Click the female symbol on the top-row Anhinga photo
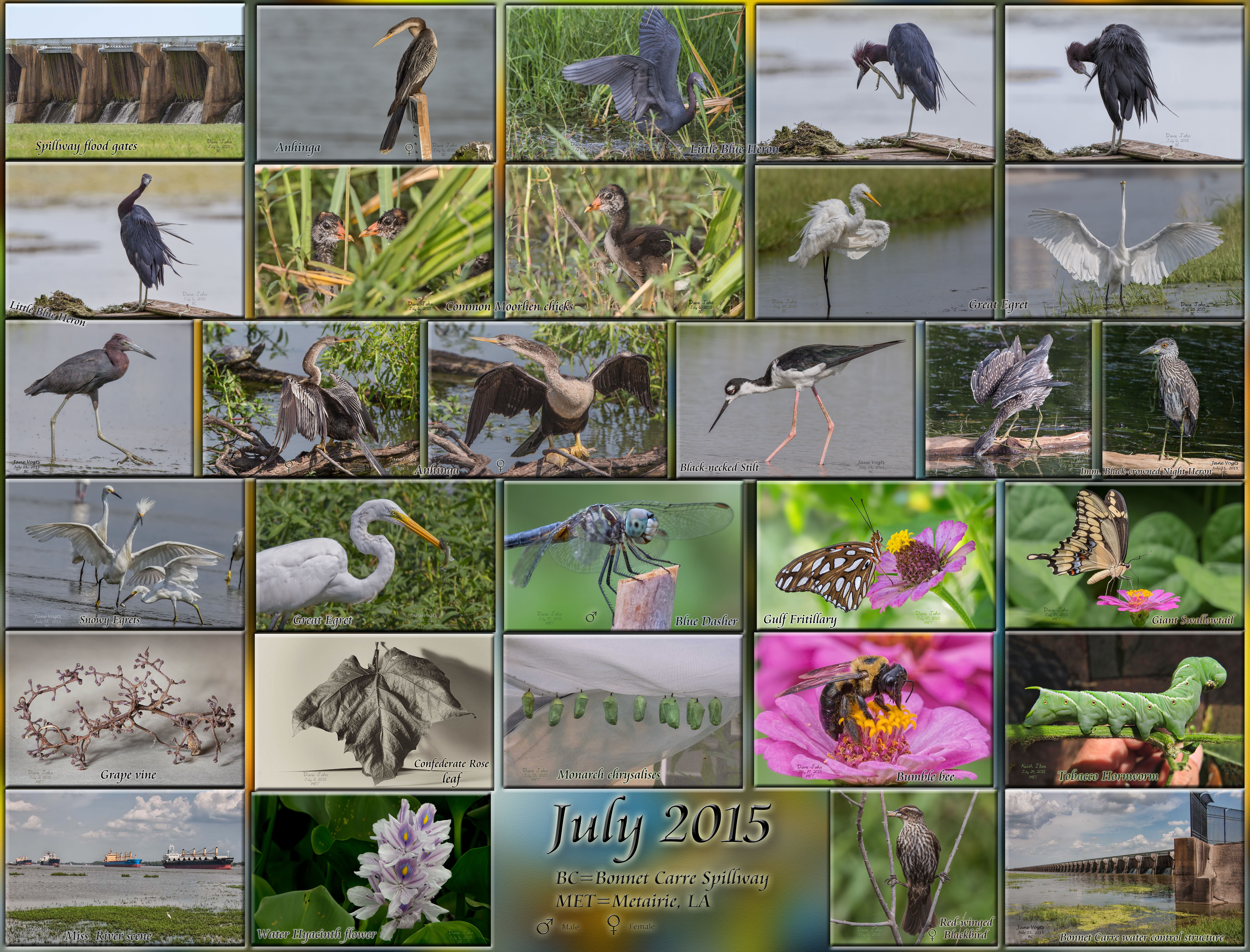This screenshot has height=952, width=1250. 409,150
